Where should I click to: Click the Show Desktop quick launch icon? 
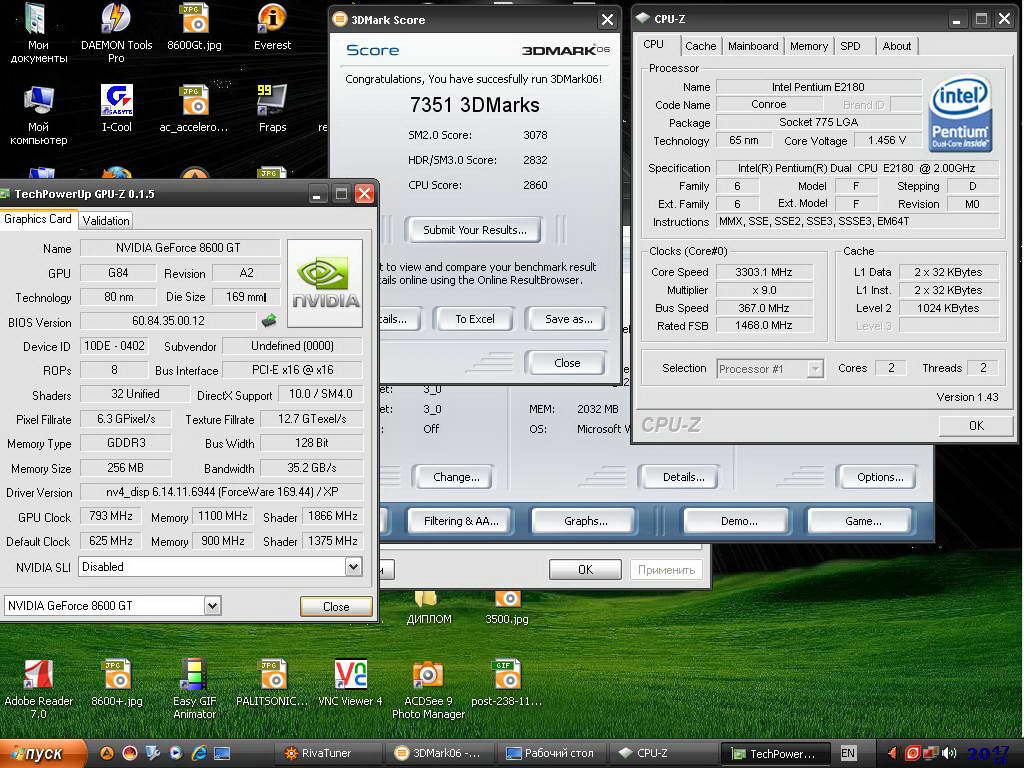tap(222, 753)
